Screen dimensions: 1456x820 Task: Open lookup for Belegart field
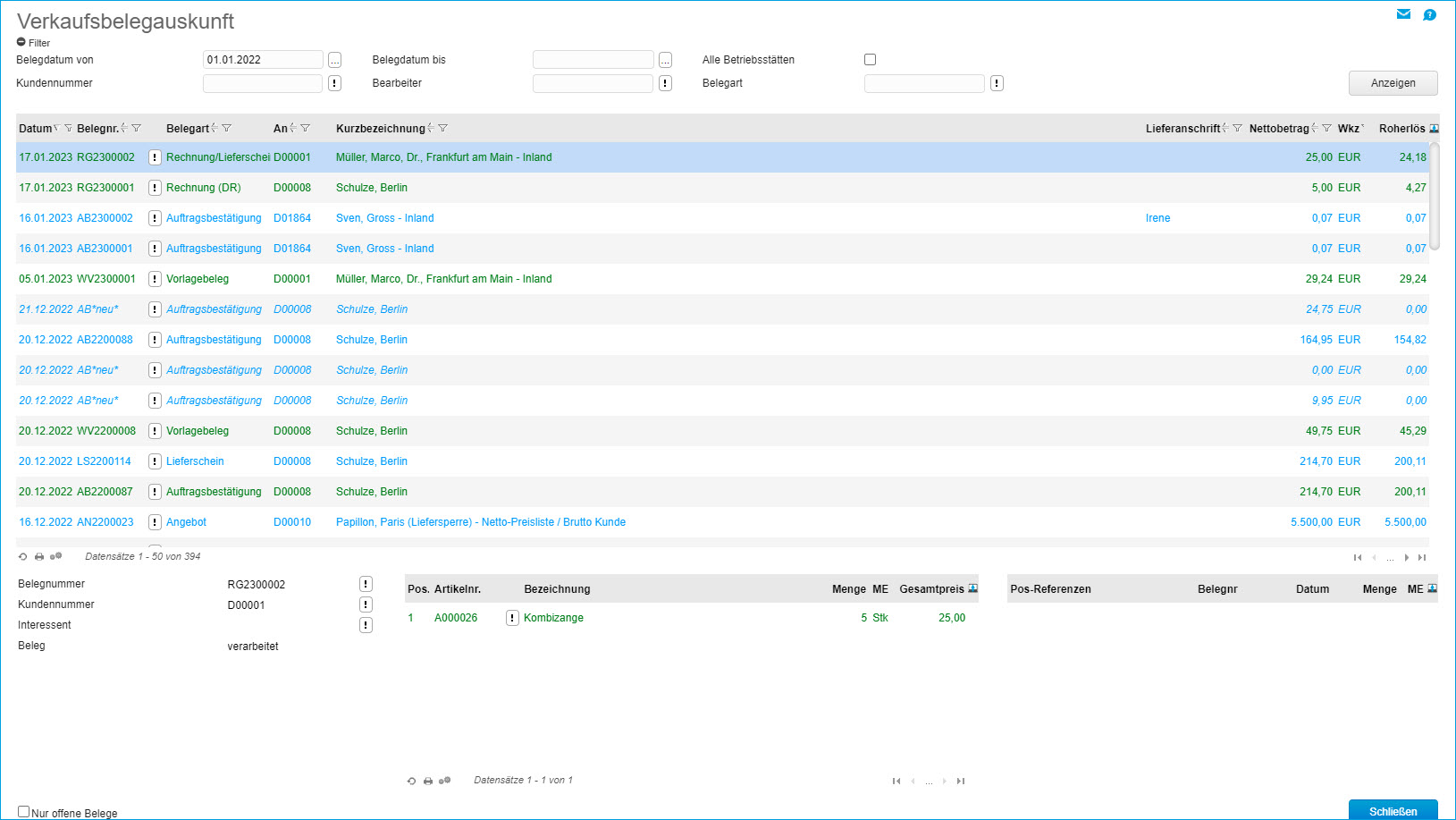[997, 83]
